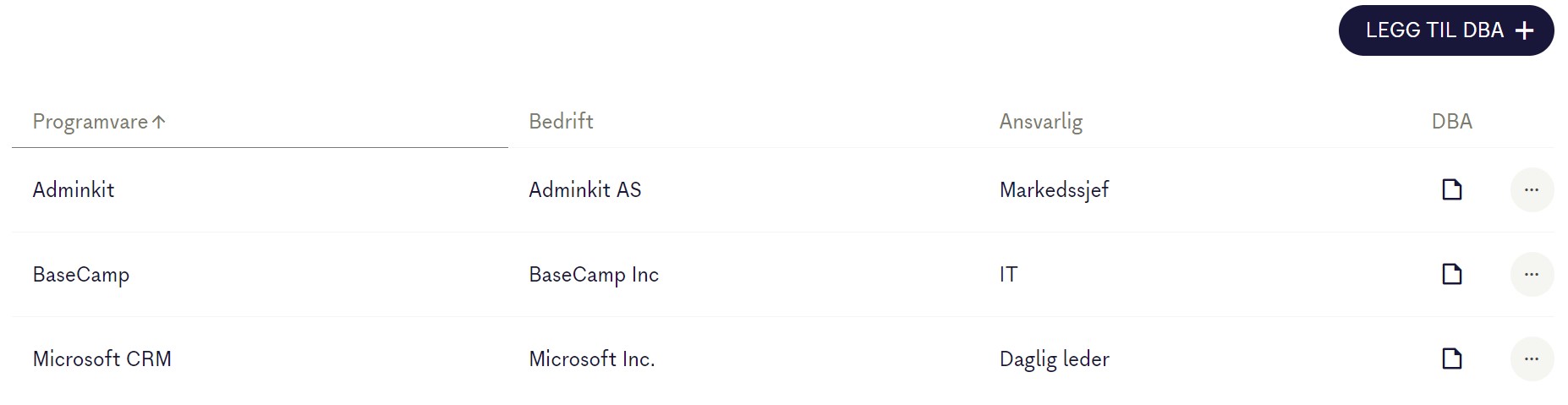Click the Programvare sort arrow
The image size is (1568, 405).
tap(159, 122)
